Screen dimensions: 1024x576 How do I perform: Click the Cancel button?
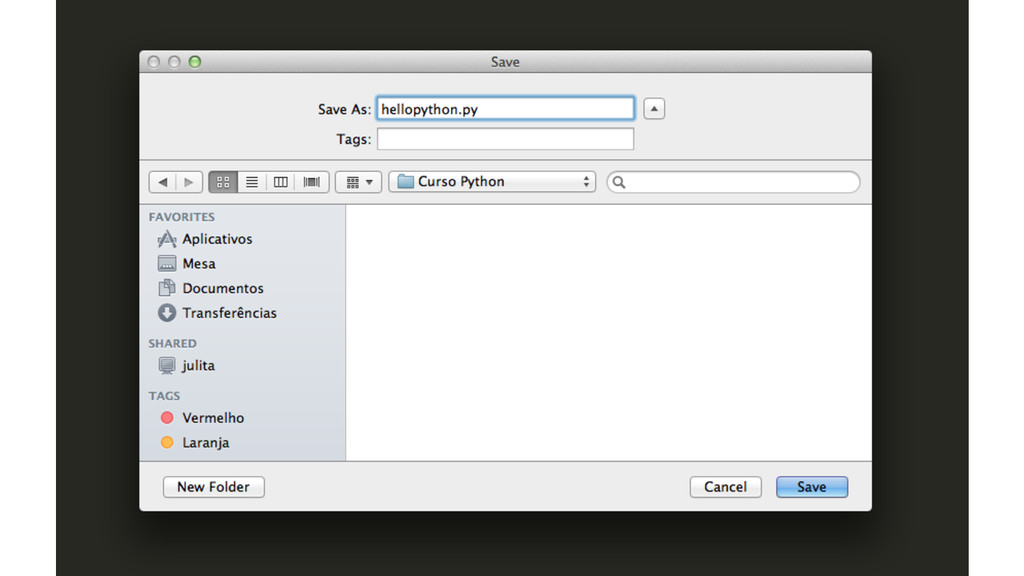726,487
